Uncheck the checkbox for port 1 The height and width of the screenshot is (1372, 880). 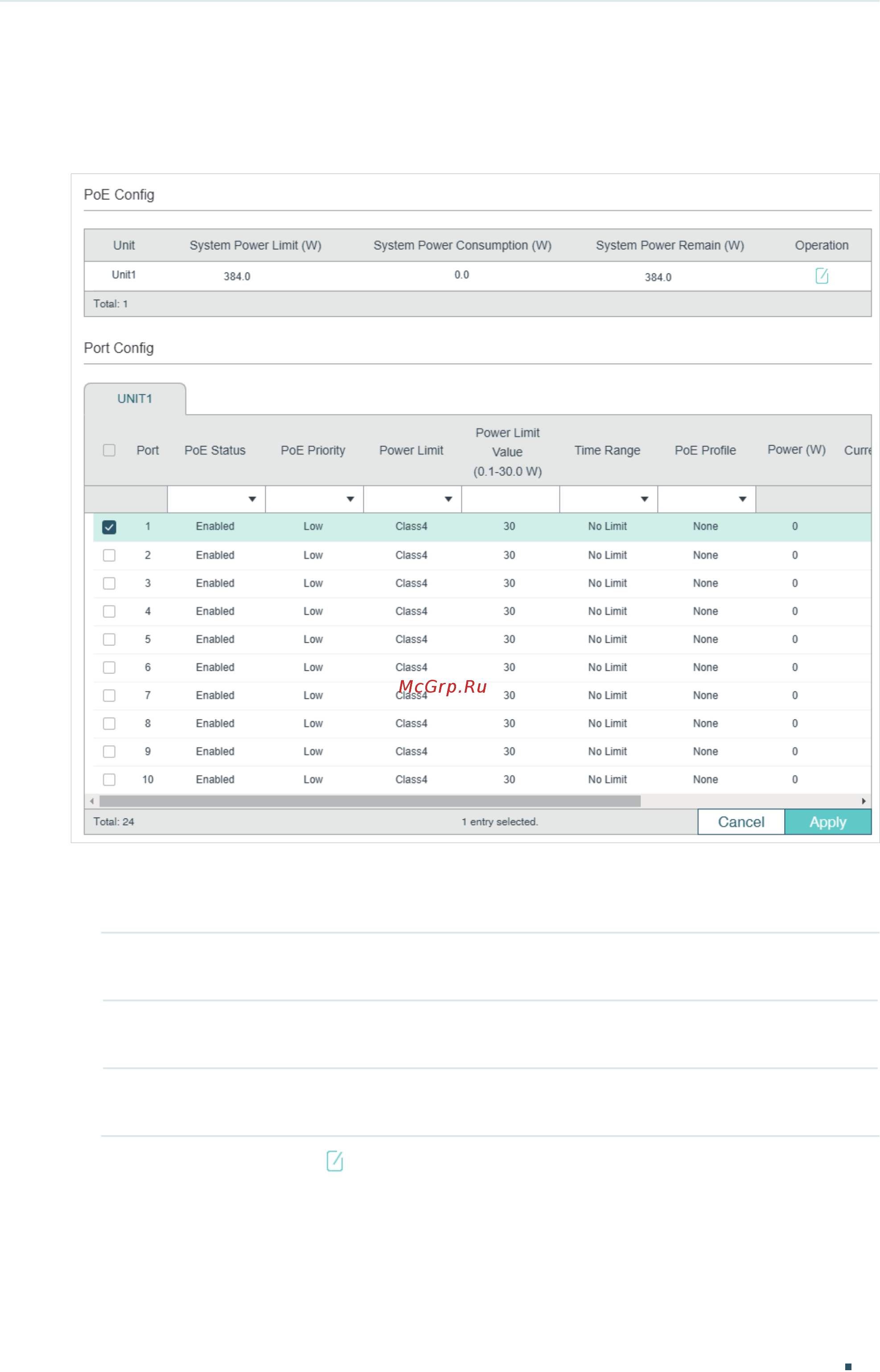coord(109,527)
